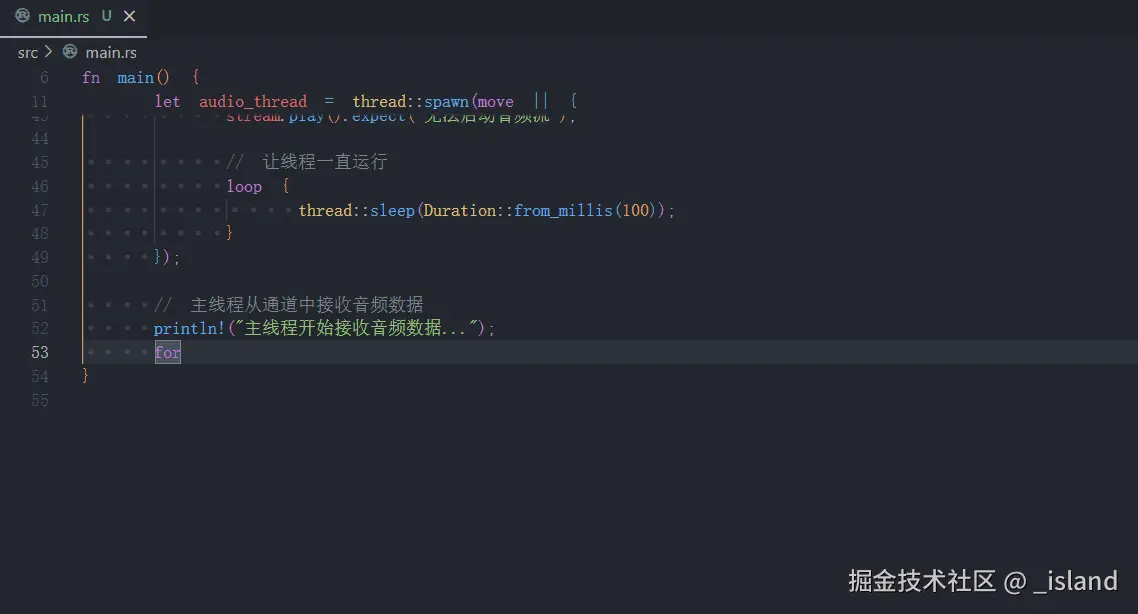
Task: Click the closing brace on line 54
Action: point(85,376)
